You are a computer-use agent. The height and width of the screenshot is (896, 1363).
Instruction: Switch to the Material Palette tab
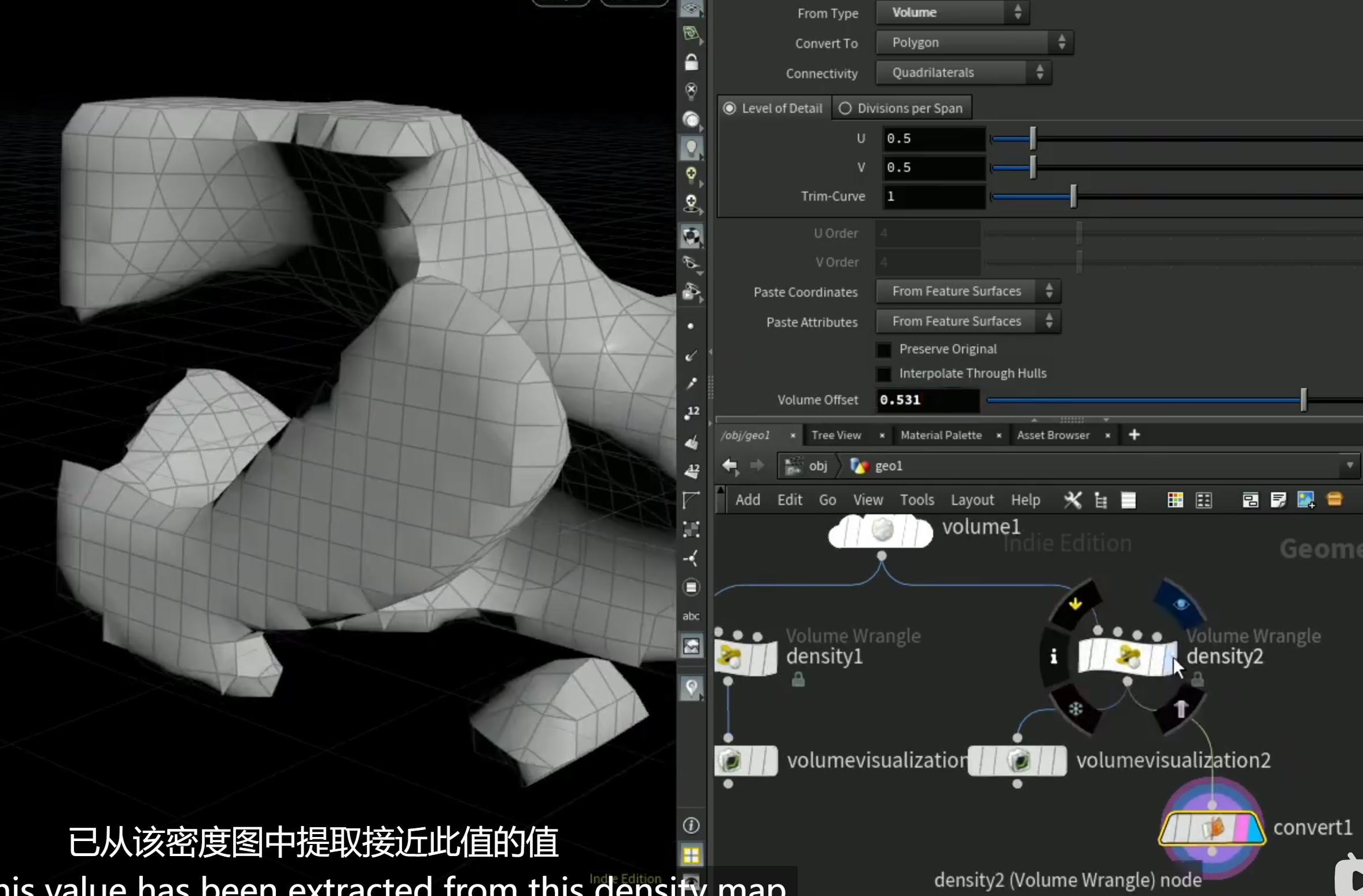[941, 435]
